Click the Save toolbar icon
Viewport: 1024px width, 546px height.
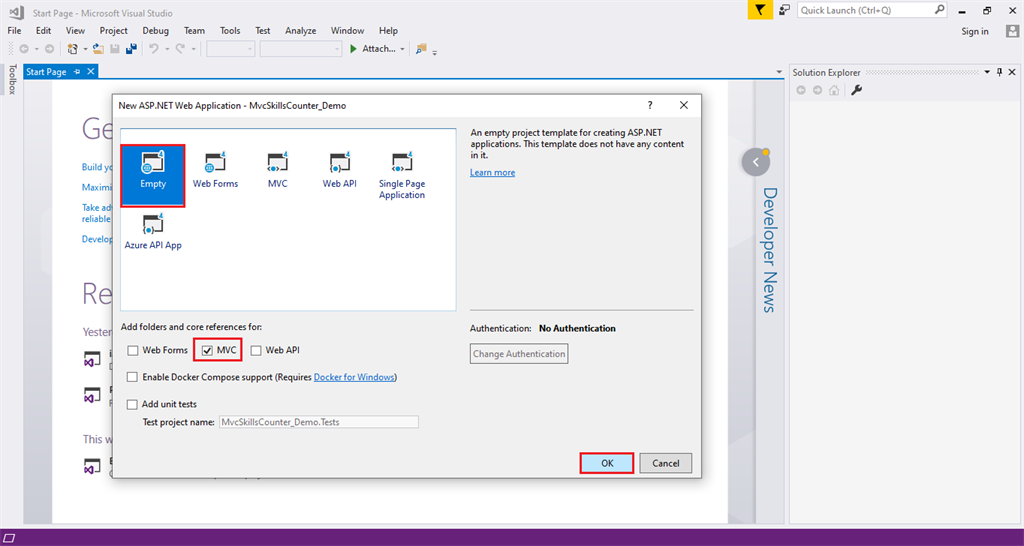[x=115, y=49]
